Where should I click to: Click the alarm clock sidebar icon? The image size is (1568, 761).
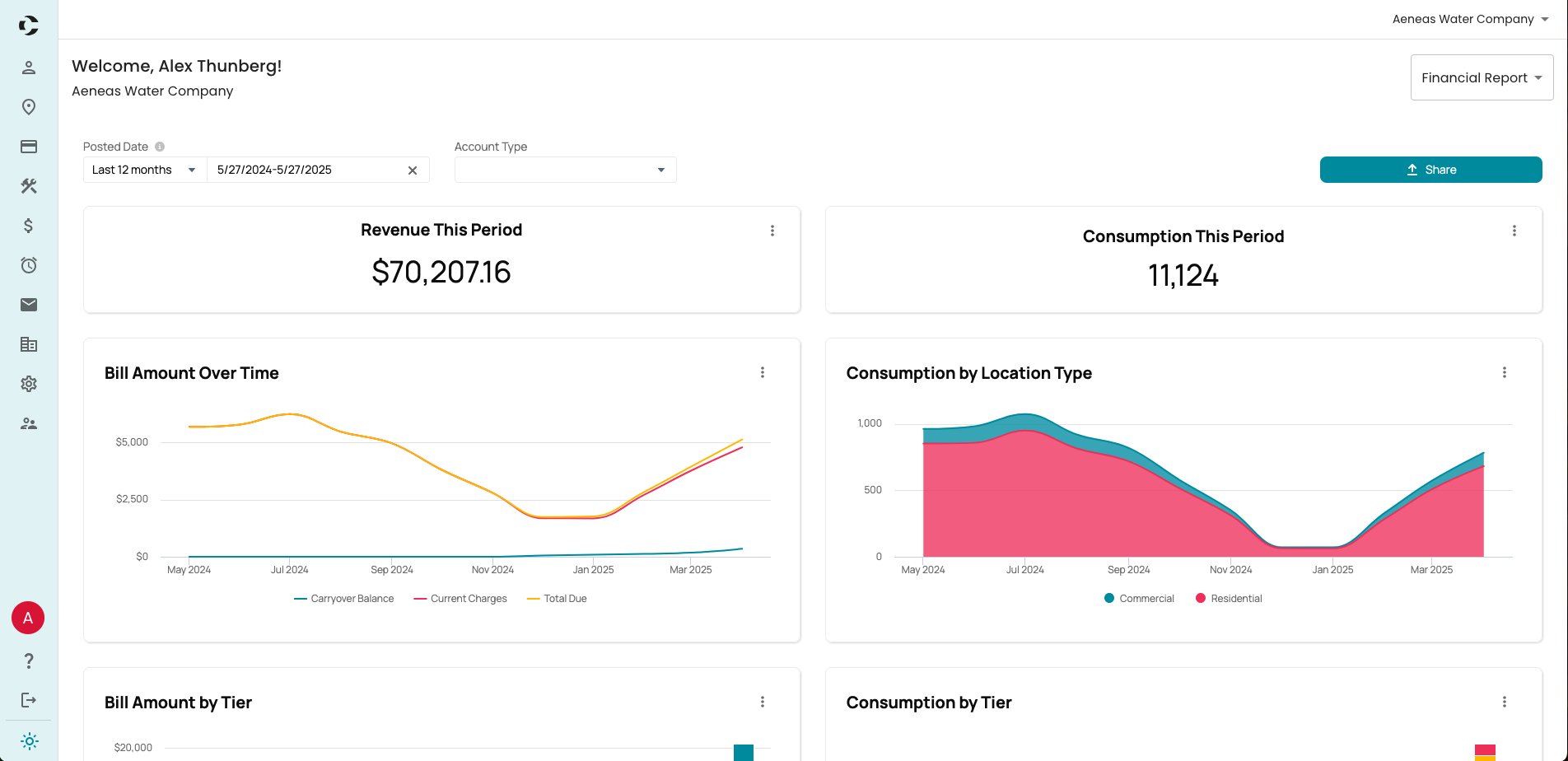[29, 265]
